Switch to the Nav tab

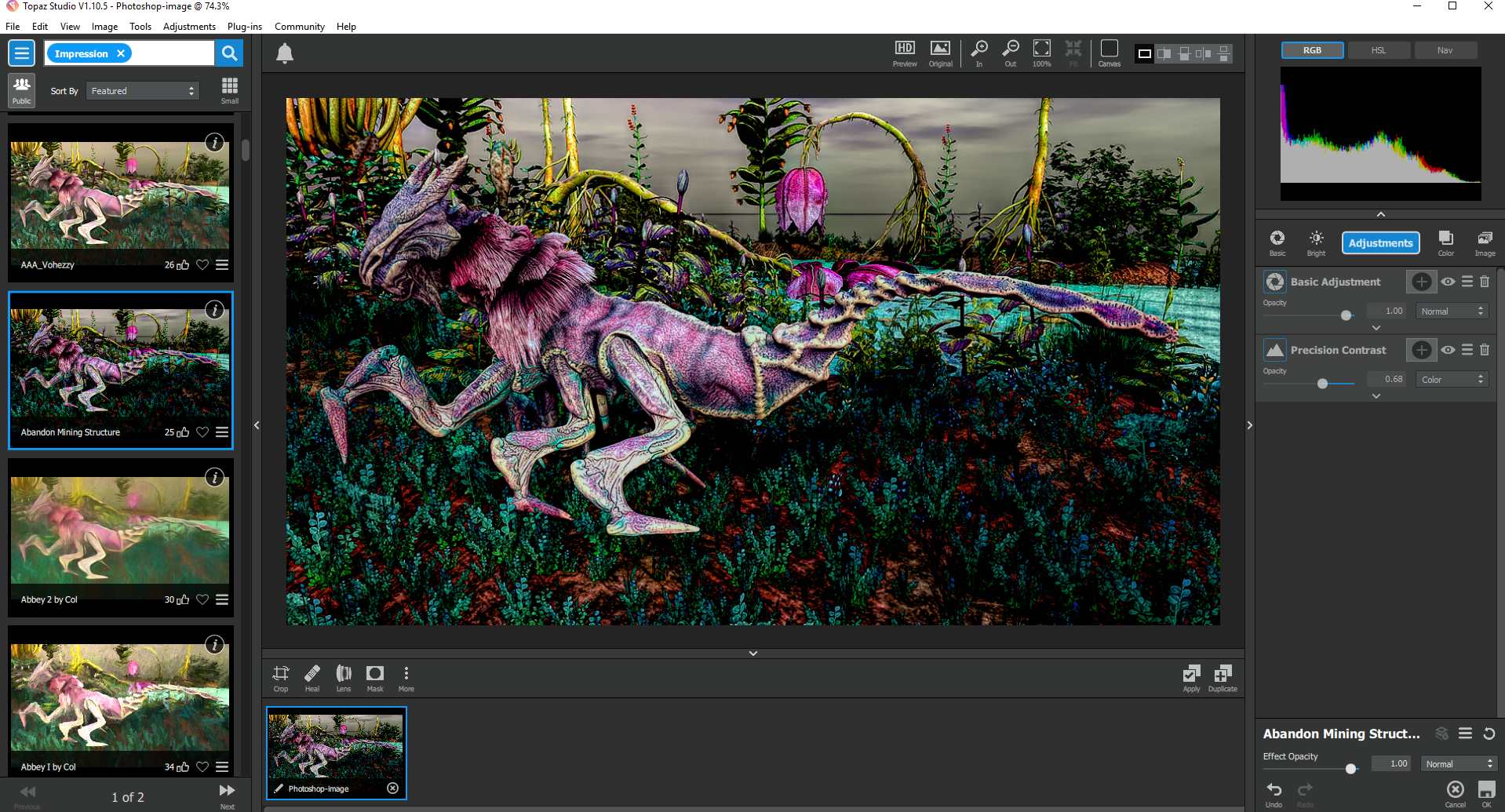[x=1445, y=50]
